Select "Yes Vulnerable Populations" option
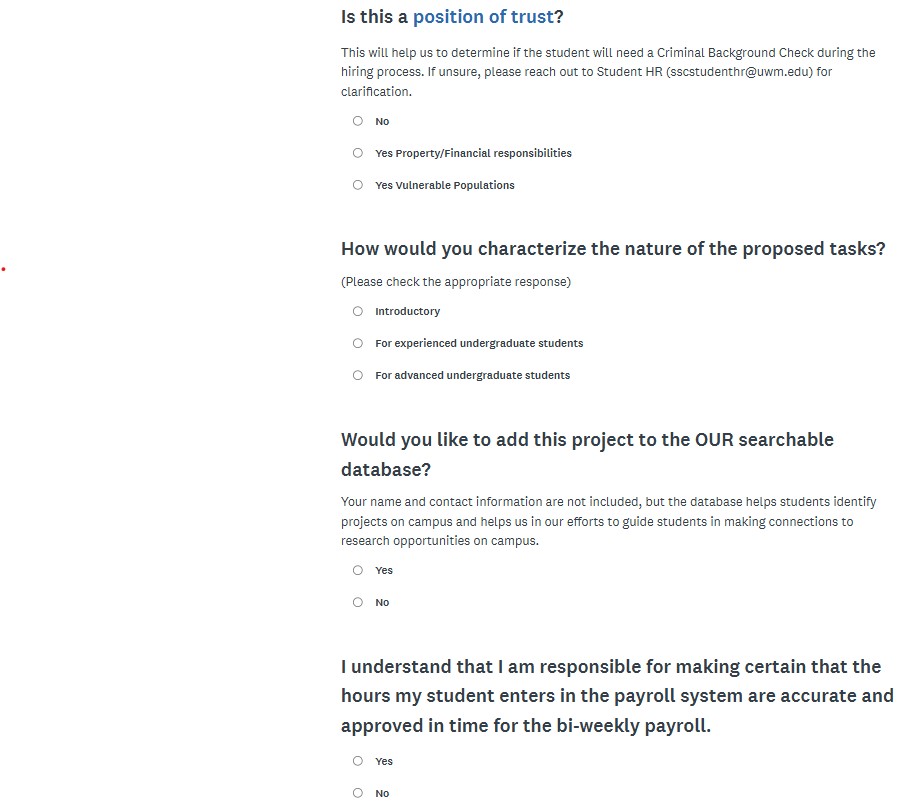The width and height of the screenshot is (910, 811). pyautogui.click(x=357, y=185)
